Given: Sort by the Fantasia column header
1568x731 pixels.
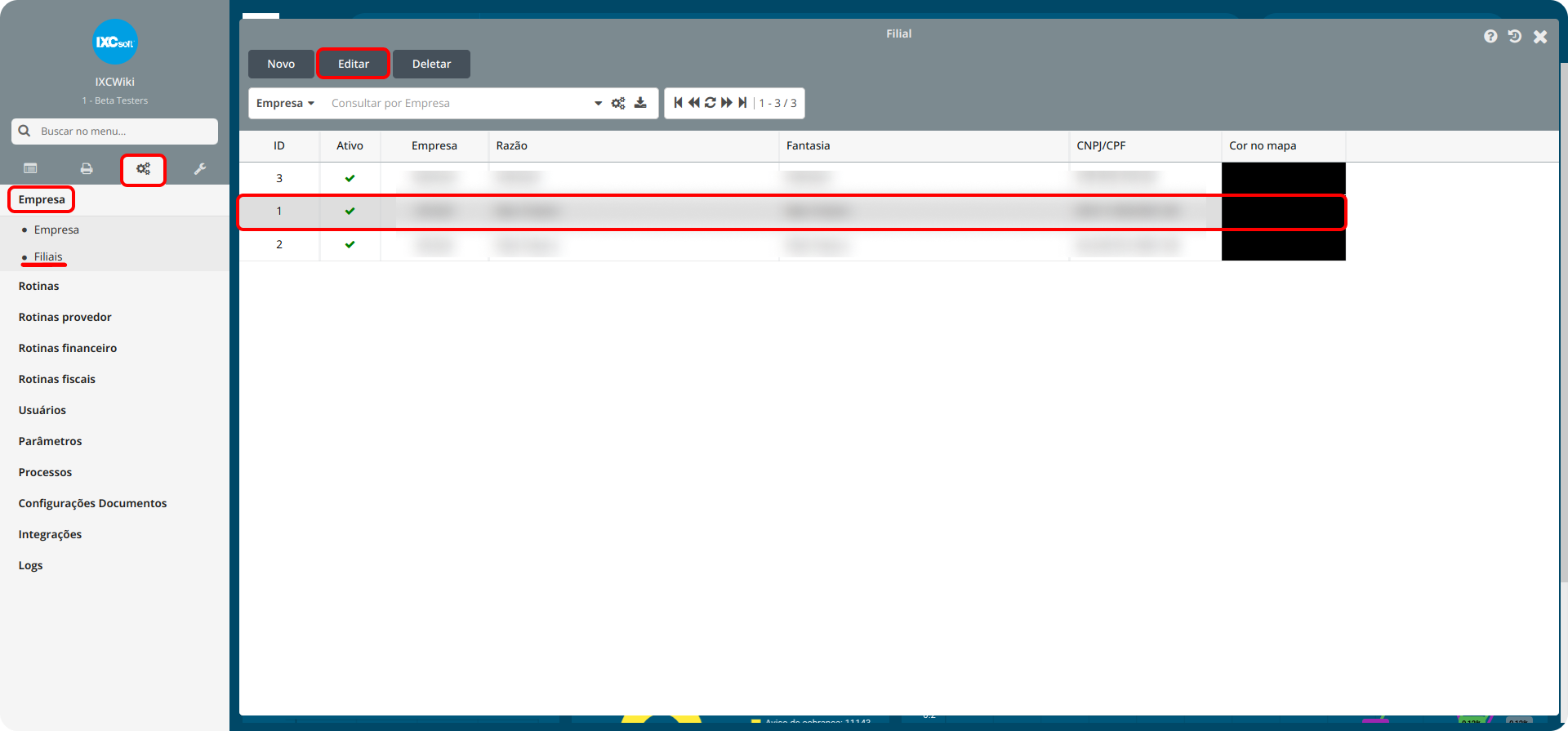Looking at the screenshot, I should pos(924,145).
